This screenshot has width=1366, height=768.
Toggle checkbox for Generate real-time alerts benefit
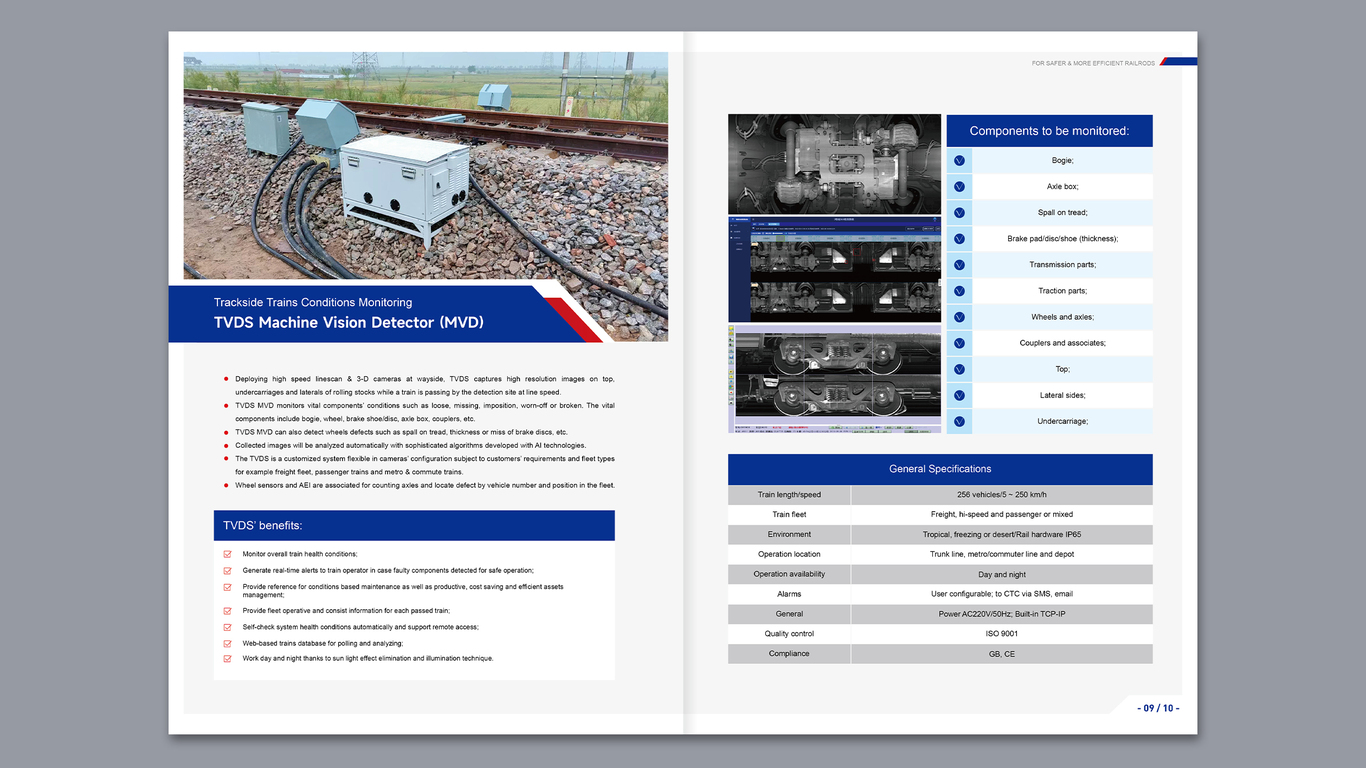(x=228, y=570)
